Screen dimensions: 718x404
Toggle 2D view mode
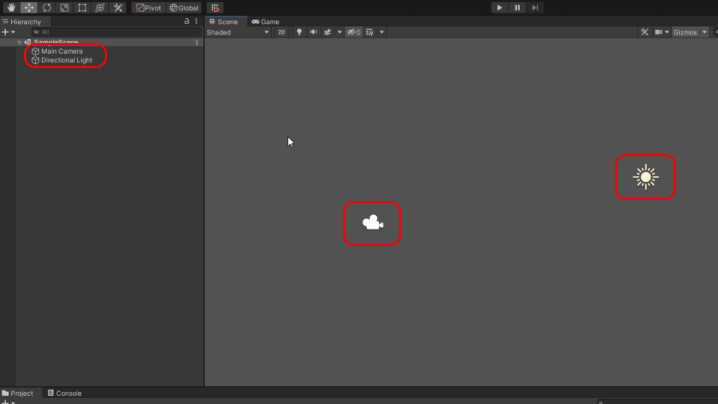pos(281,32)
